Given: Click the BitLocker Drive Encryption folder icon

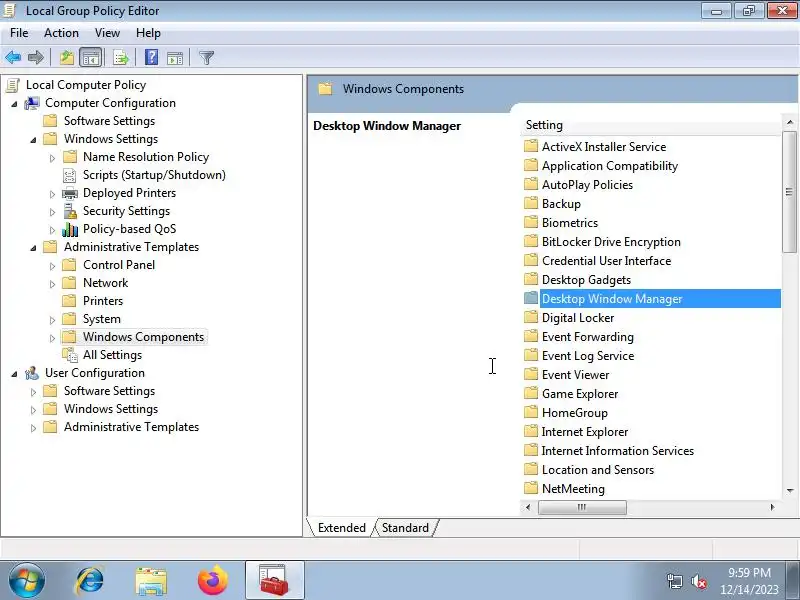Looking at the screenshot, I should [x=531, y=241].
